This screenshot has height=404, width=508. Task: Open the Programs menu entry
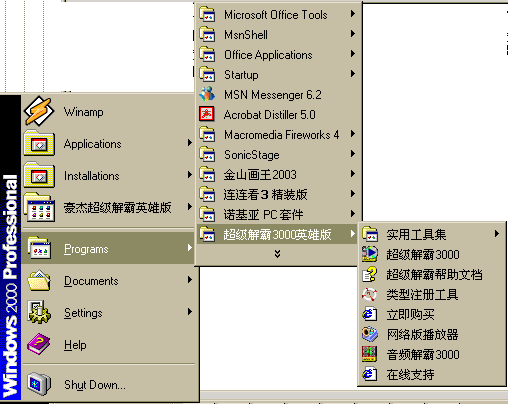pos(108,248)
